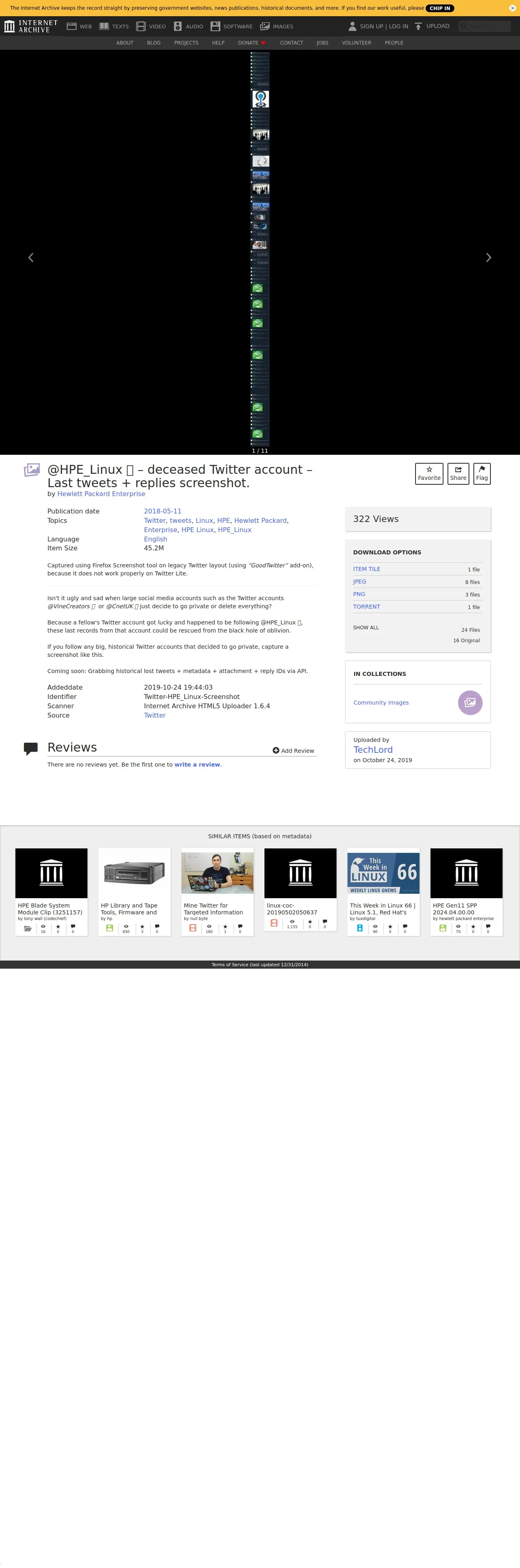Click the purple Community Images icon
The width and height of the screenshot is (520, 1568).
click(470, 703)
